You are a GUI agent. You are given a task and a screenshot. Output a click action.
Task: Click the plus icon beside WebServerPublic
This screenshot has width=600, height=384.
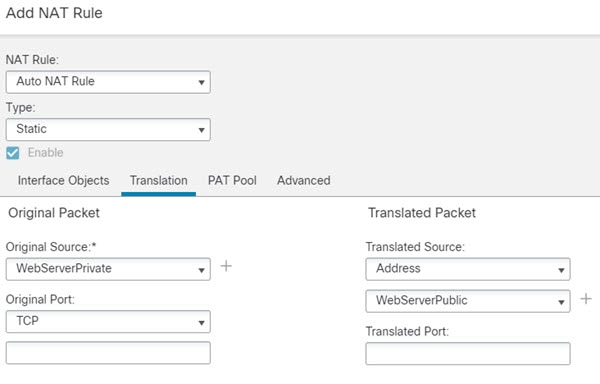pos(586,299)
